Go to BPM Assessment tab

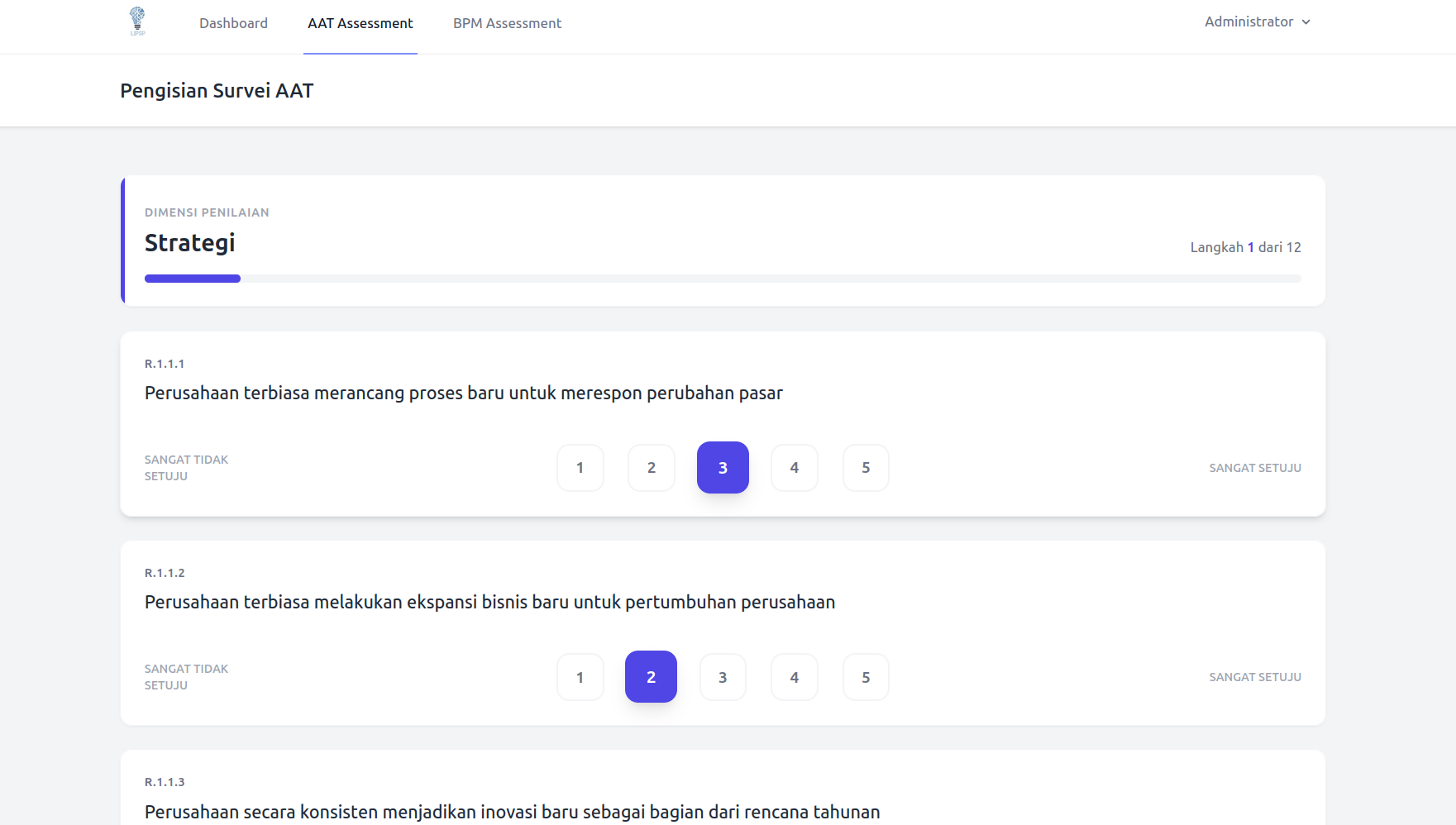coord(507,23)
